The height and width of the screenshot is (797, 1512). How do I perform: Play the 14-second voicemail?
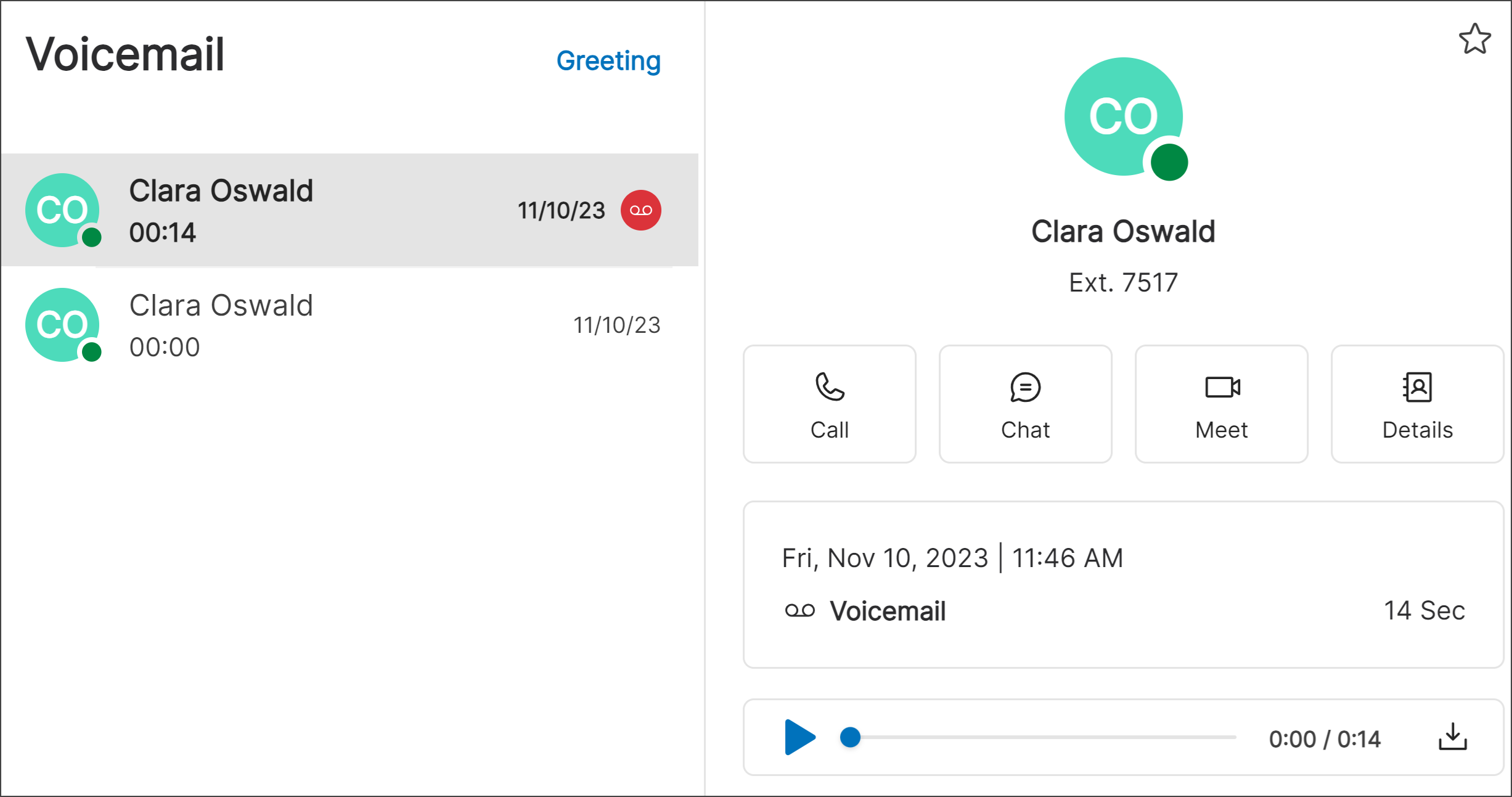(798, 737)
